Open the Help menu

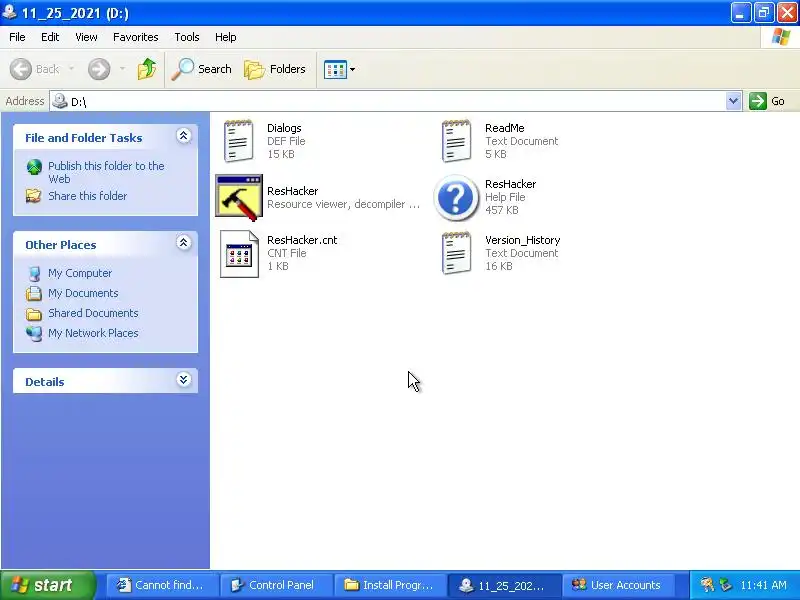pyautogui.click(x=226, y=37)
